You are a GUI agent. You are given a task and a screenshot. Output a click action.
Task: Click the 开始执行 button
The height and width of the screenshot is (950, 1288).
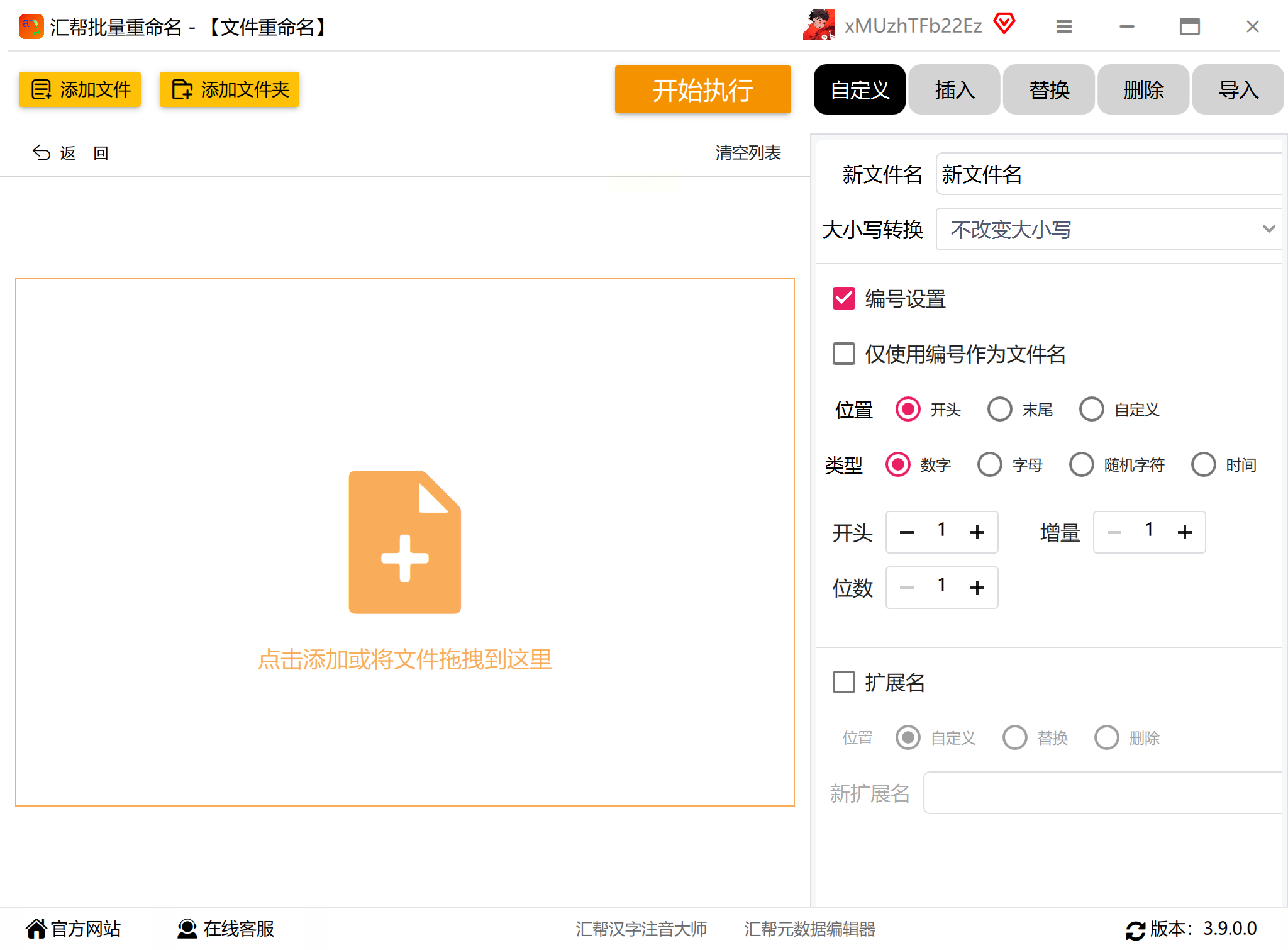point(702,90)
